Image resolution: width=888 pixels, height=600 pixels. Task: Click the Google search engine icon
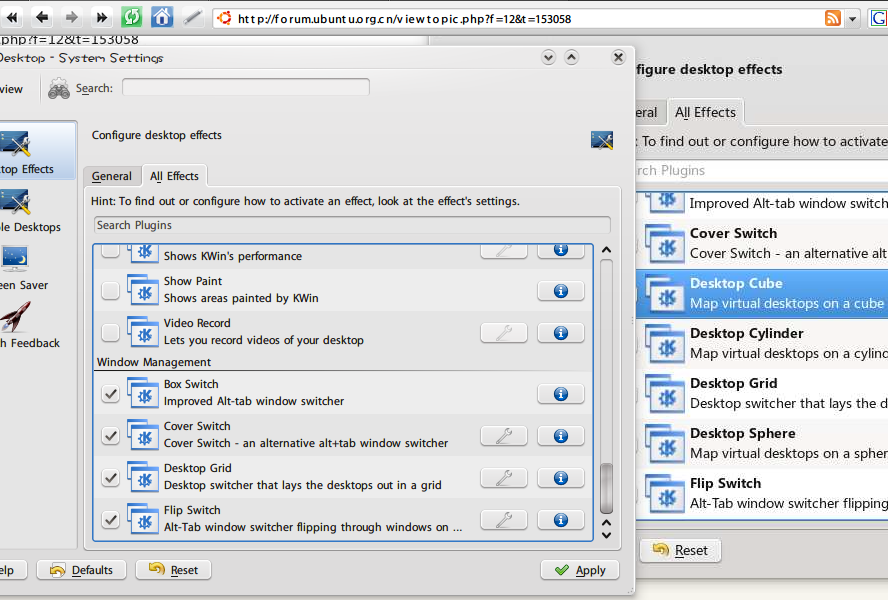pos(878,19)
